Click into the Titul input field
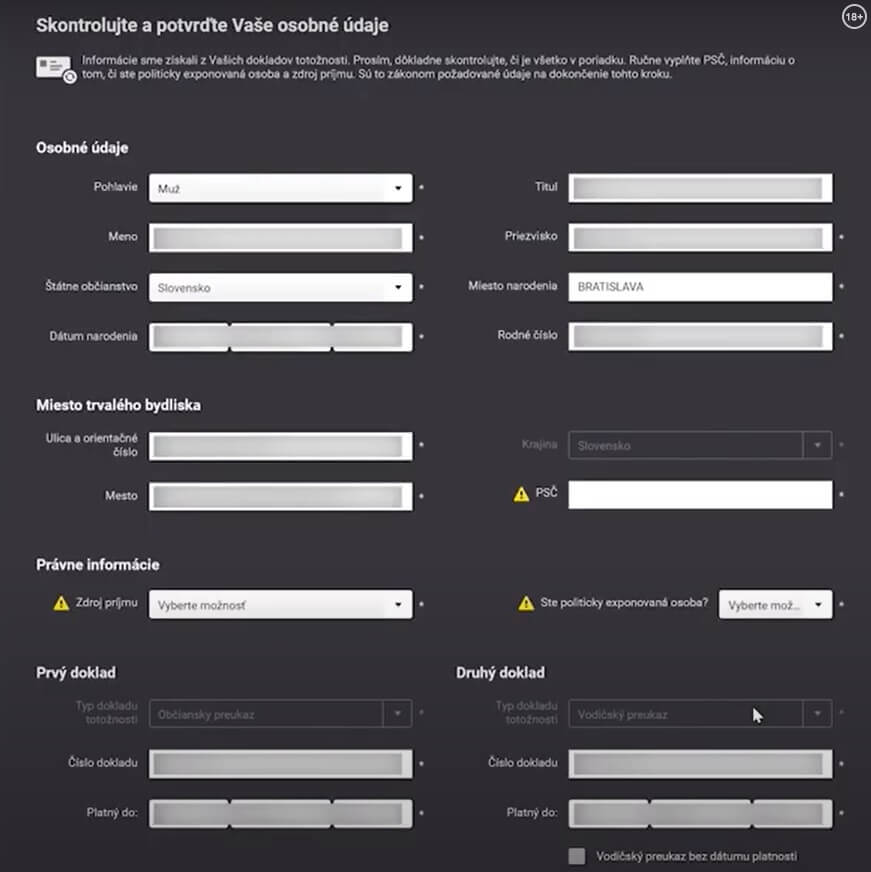The image size is (871, 872). pyautogui.click(x=700, y=188)
